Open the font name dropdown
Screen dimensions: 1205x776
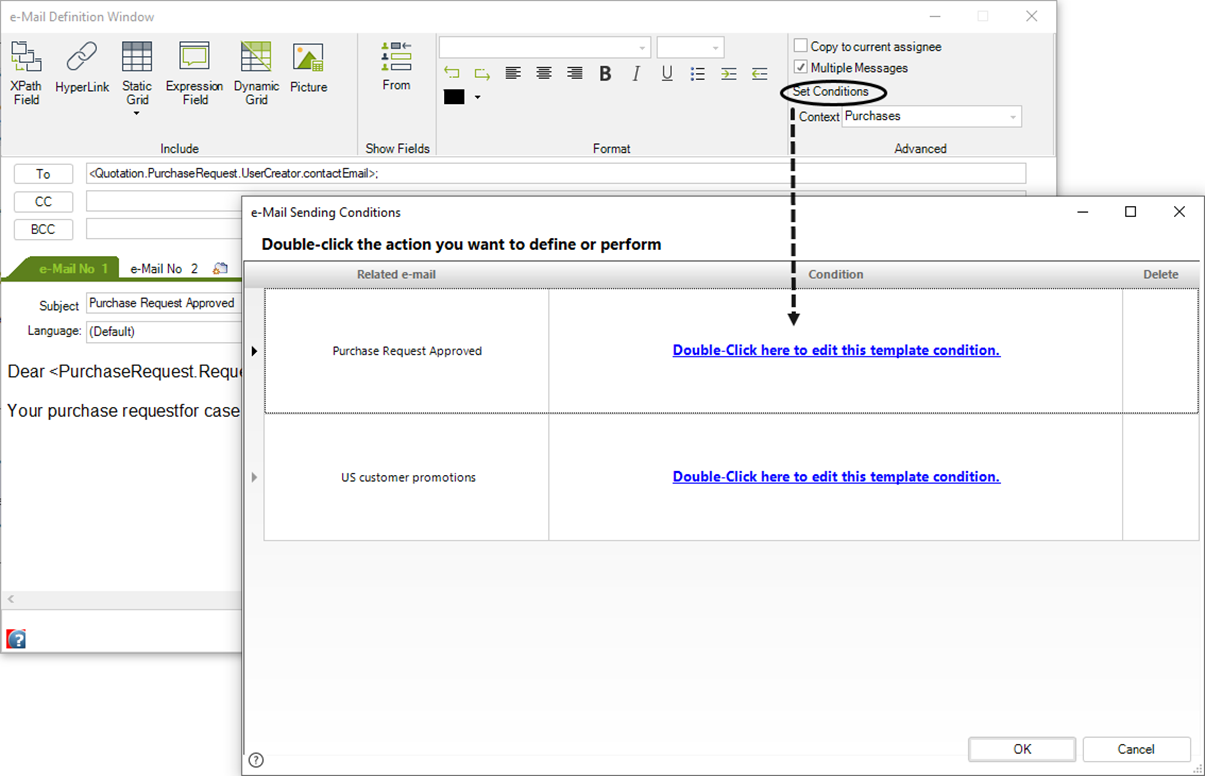tap(642, 47)
